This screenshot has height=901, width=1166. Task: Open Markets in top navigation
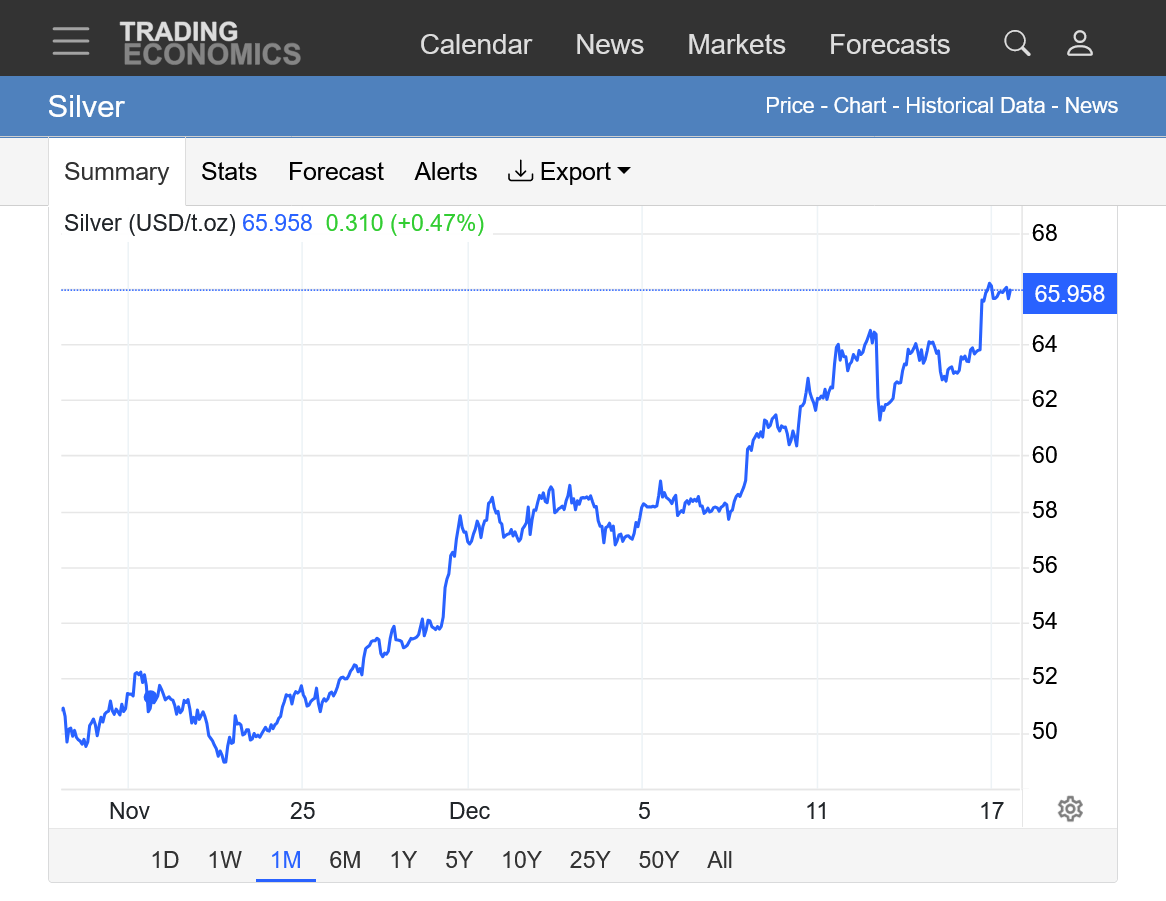[737, 45]
